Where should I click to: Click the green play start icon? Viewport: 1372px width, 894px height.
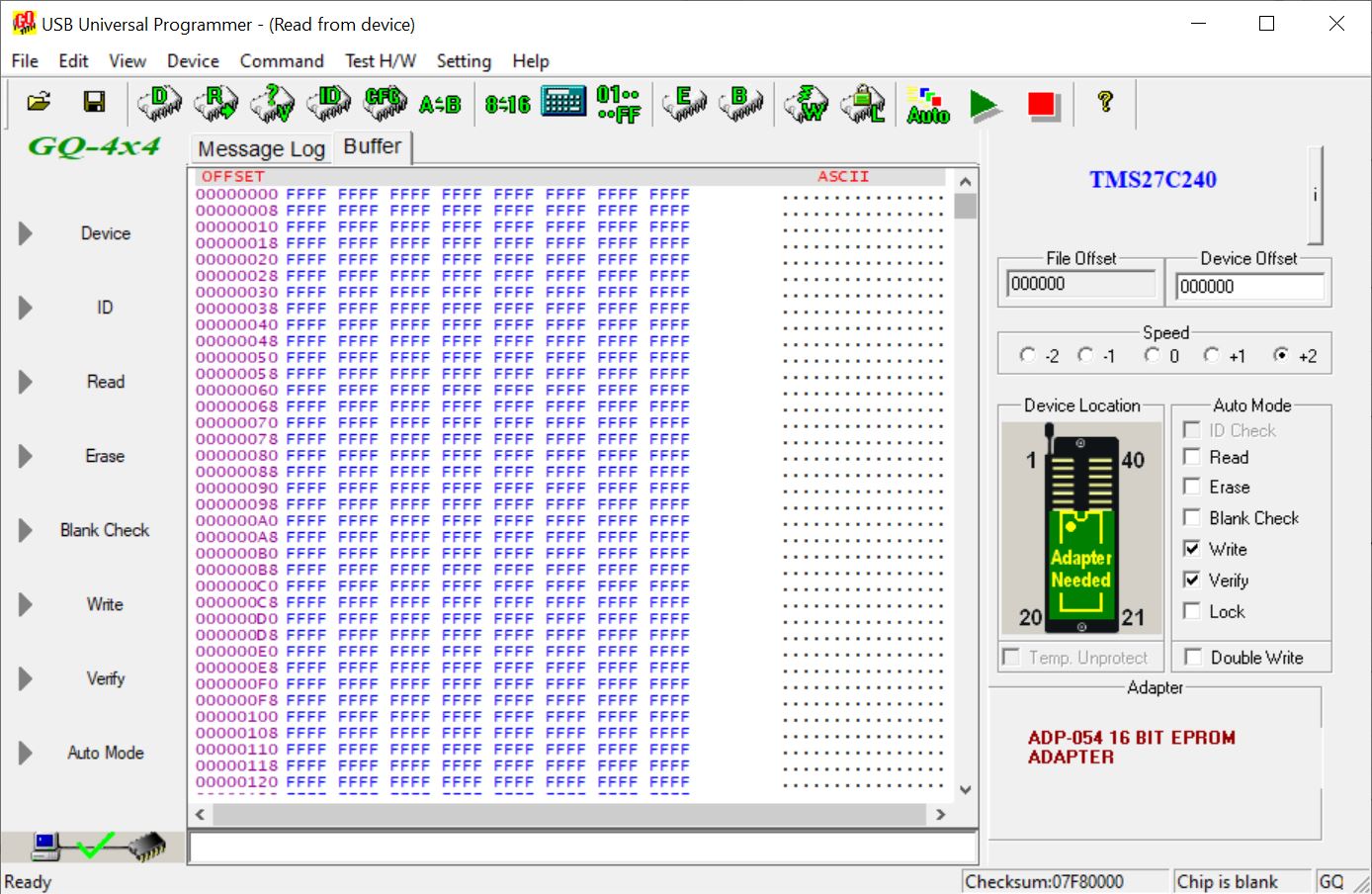point(985,105)
